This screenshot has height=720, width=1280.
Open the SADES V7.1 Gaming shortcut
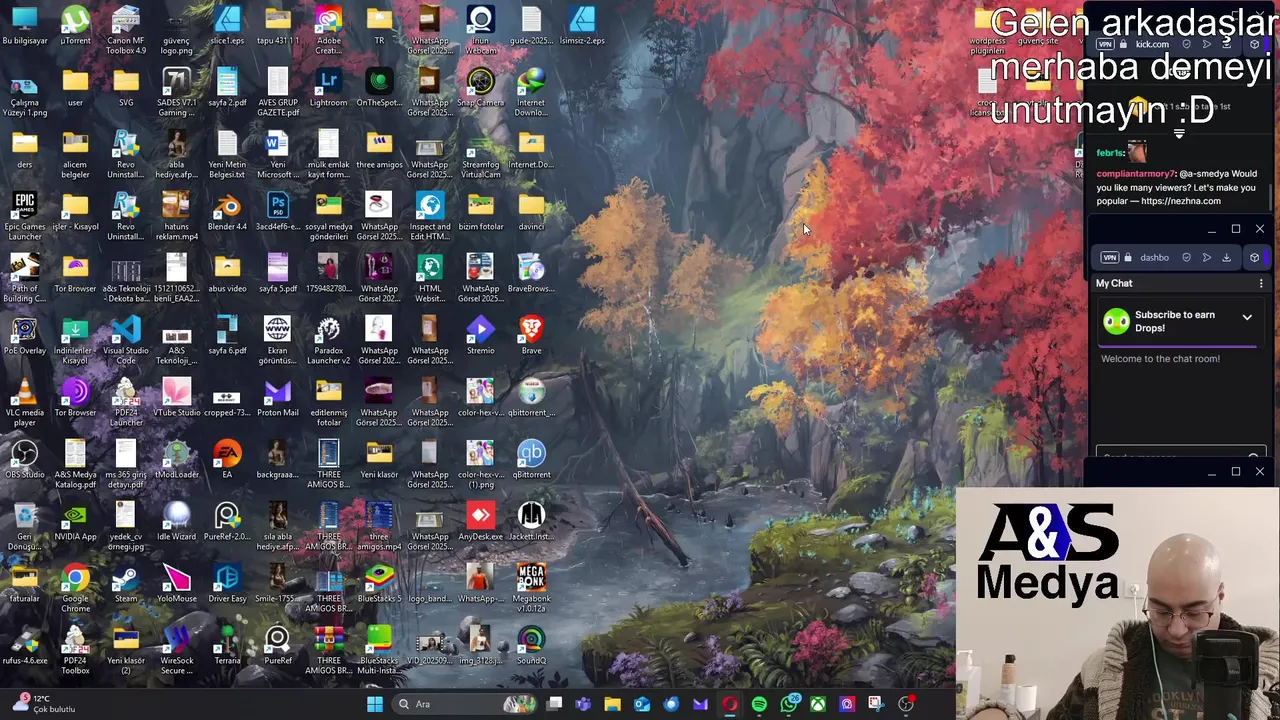(x=176, y=92)
